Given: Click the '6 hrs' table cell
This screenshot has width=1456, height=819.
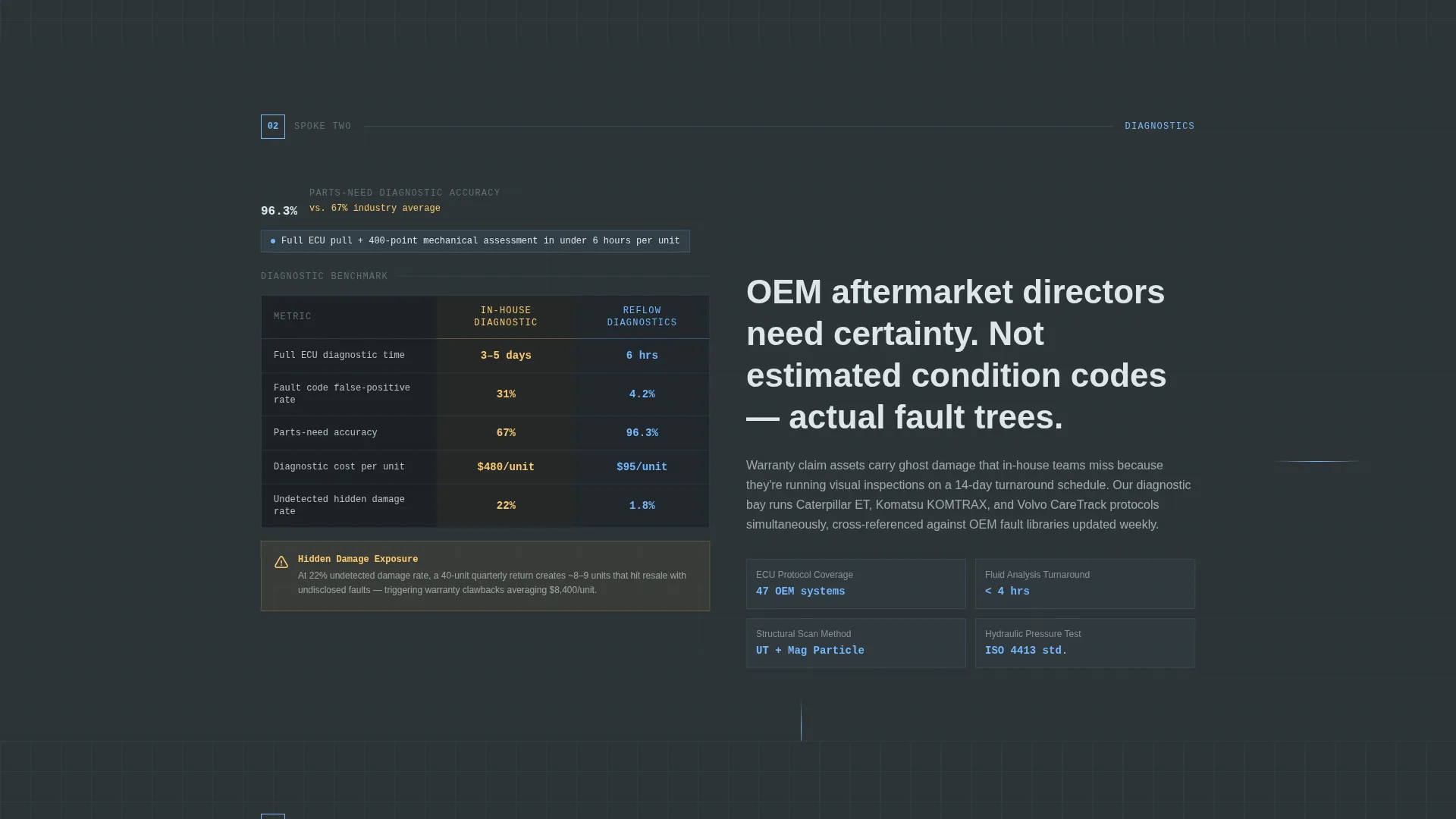Looking at the screenshot, I should [x=642, y=356].
